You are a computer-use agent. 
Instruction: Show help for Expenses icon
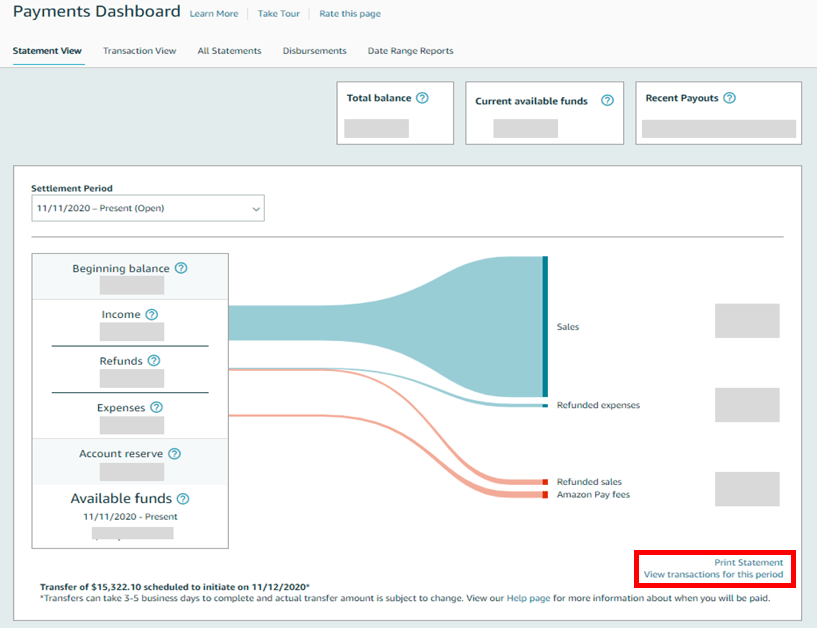156,407
